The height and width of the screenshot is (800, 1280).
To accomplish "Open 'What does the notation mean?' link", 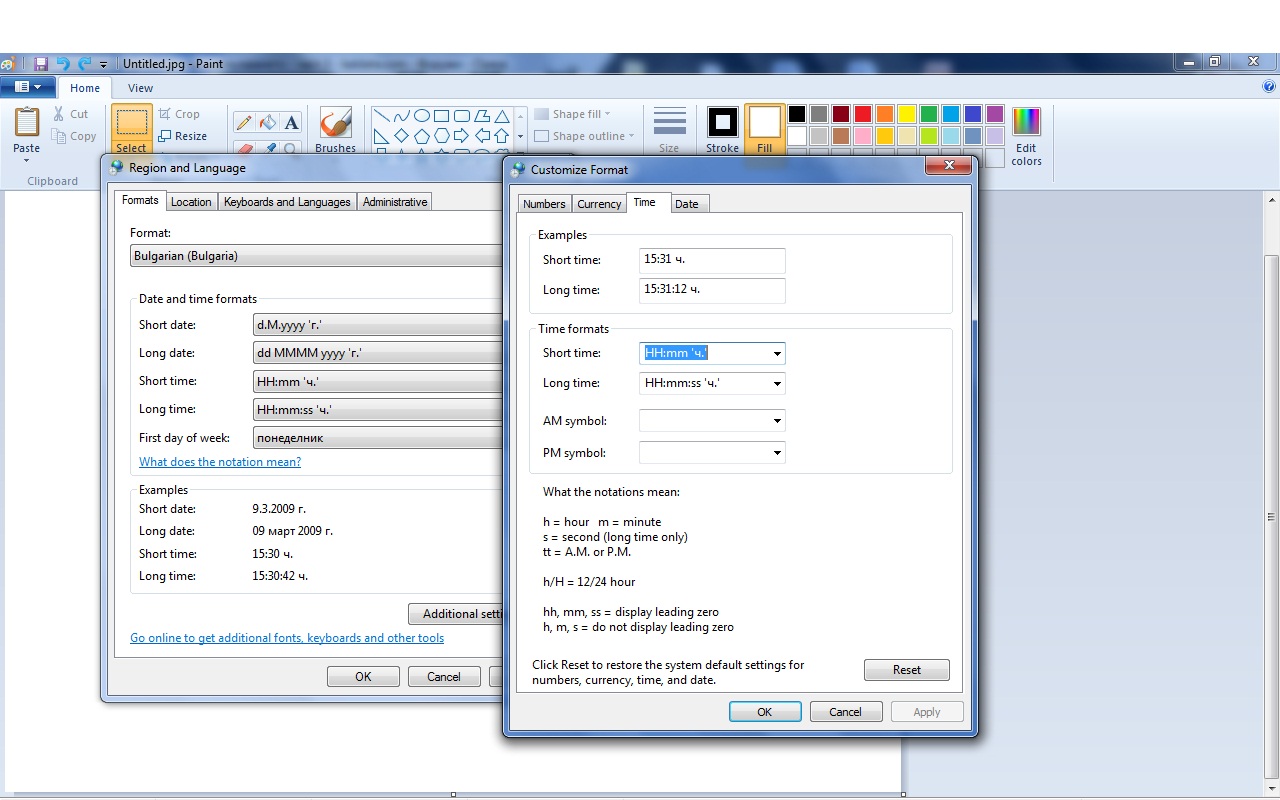I will pyautogui.click(x=220, y=462).
